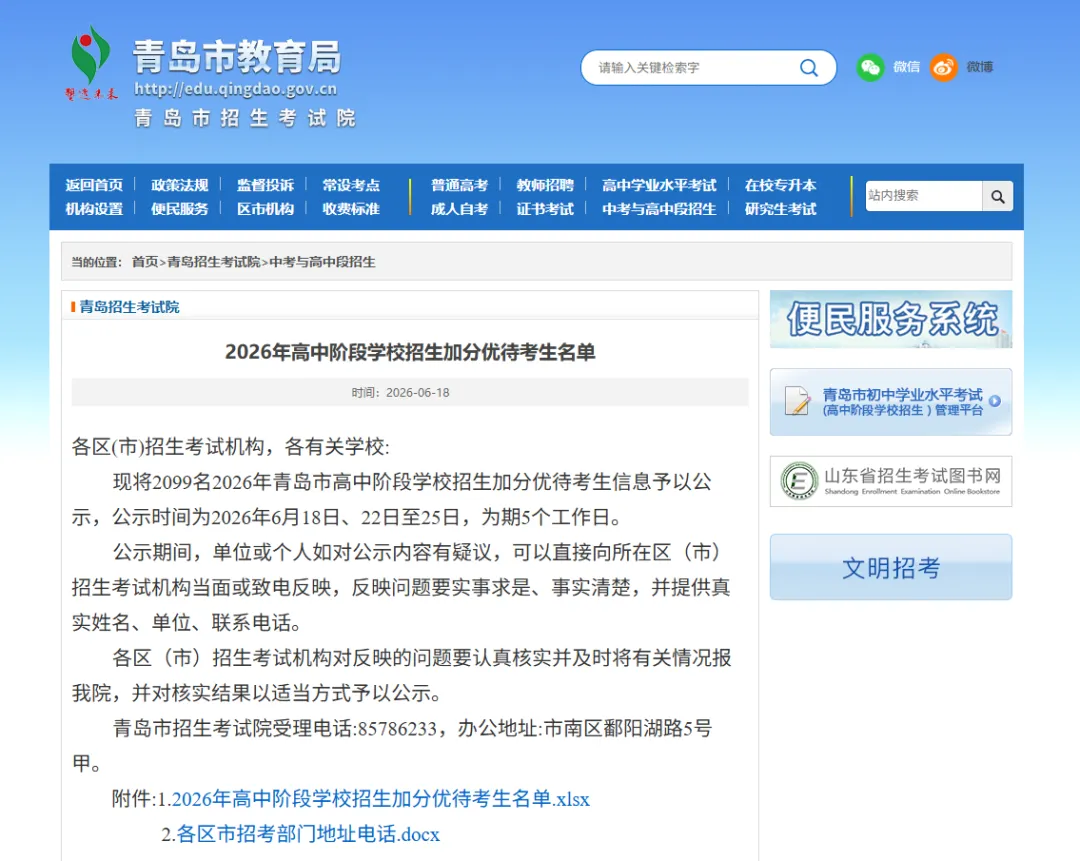Screen dimensions: 1080x861
Task: Click the 微信 label in header
Action: coord(906,68)
